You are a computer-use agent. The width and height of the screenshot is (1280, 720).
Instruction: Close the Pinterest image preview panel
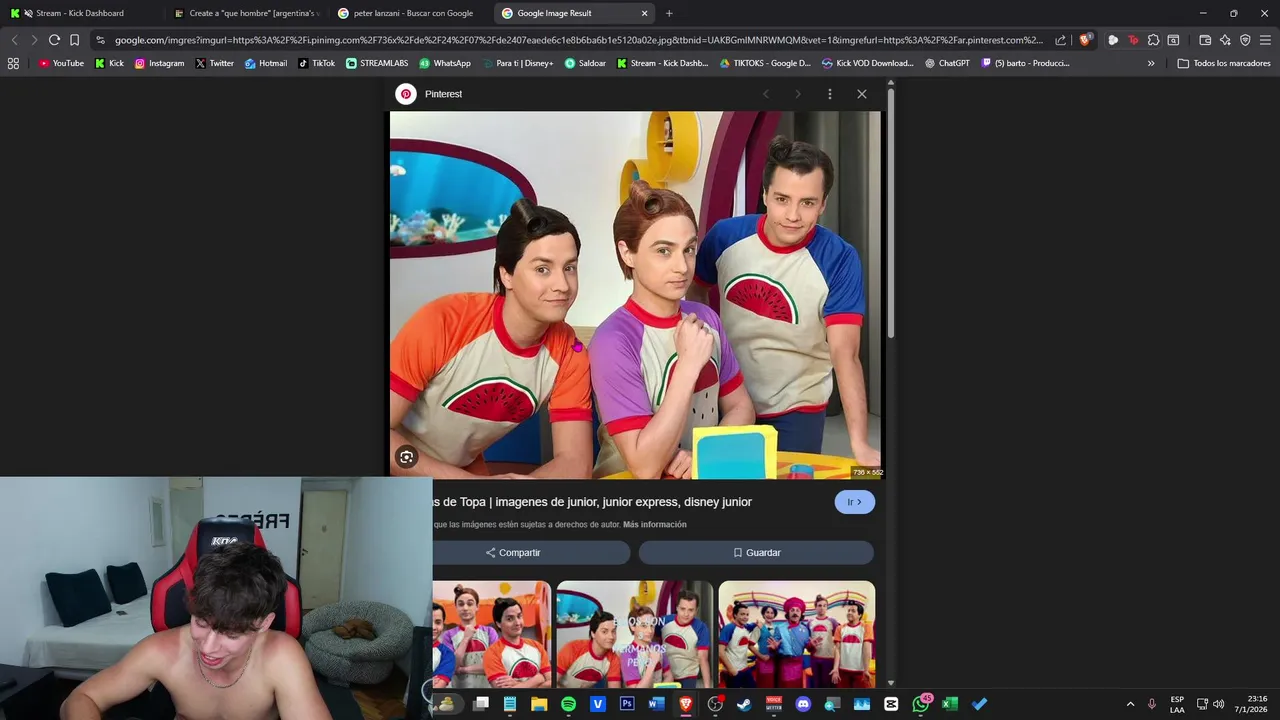862,94
